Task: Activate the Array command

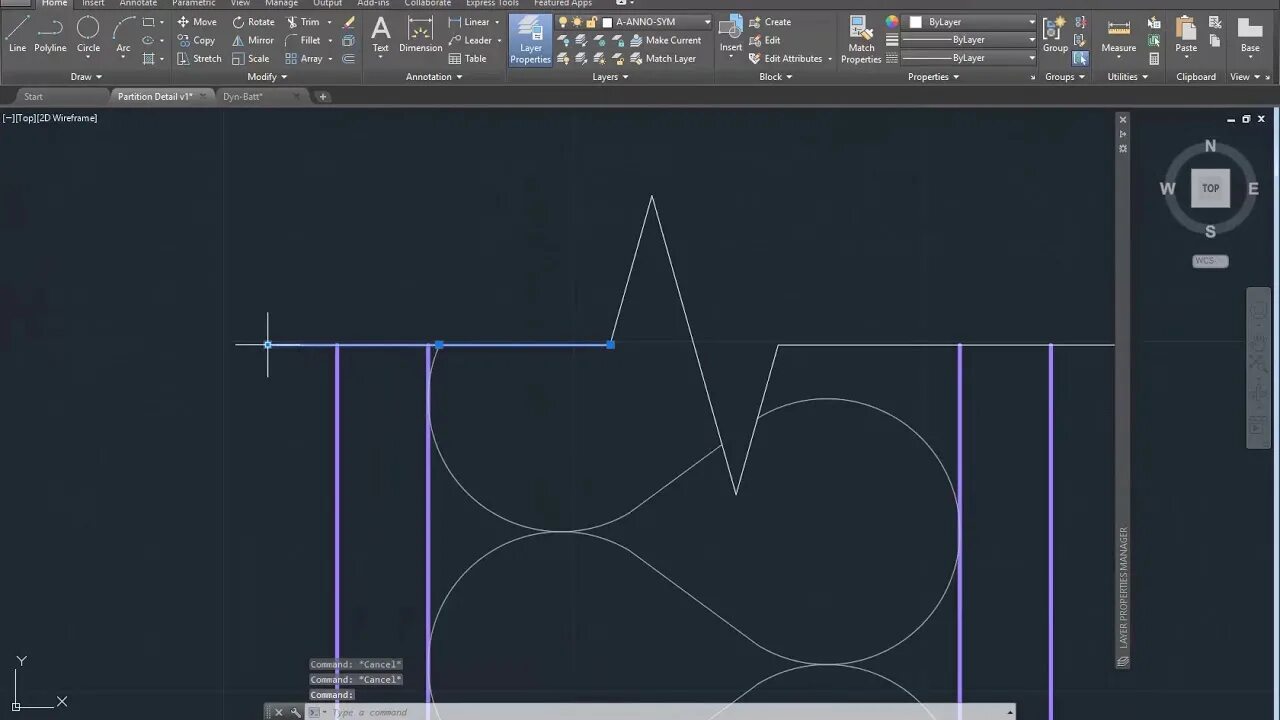Action: point(304,58)
